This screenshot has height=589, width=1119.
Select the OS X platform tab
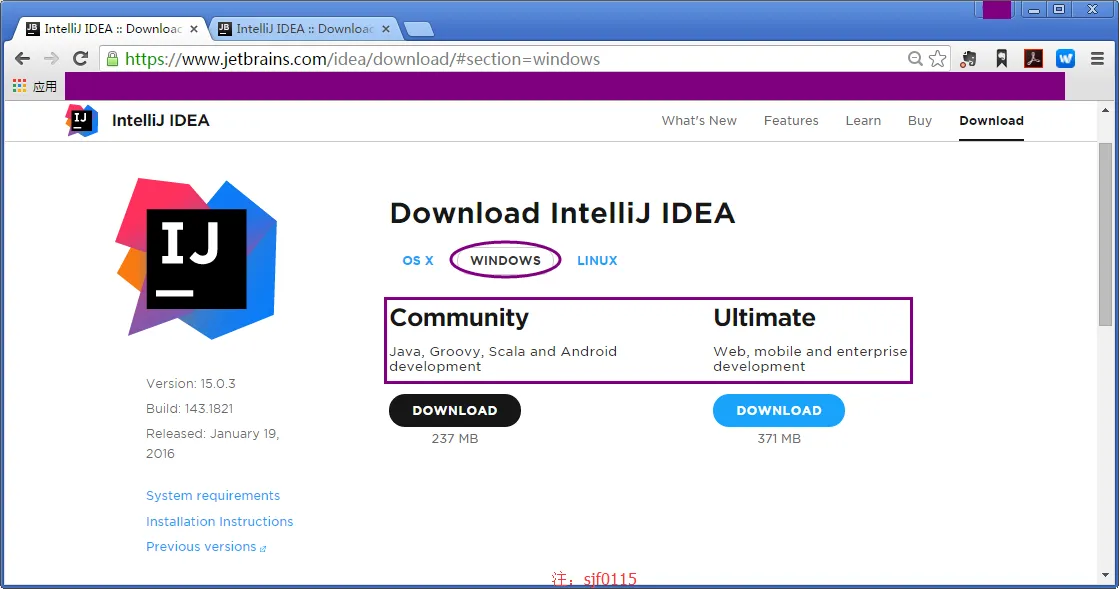[x=418, y=261]
